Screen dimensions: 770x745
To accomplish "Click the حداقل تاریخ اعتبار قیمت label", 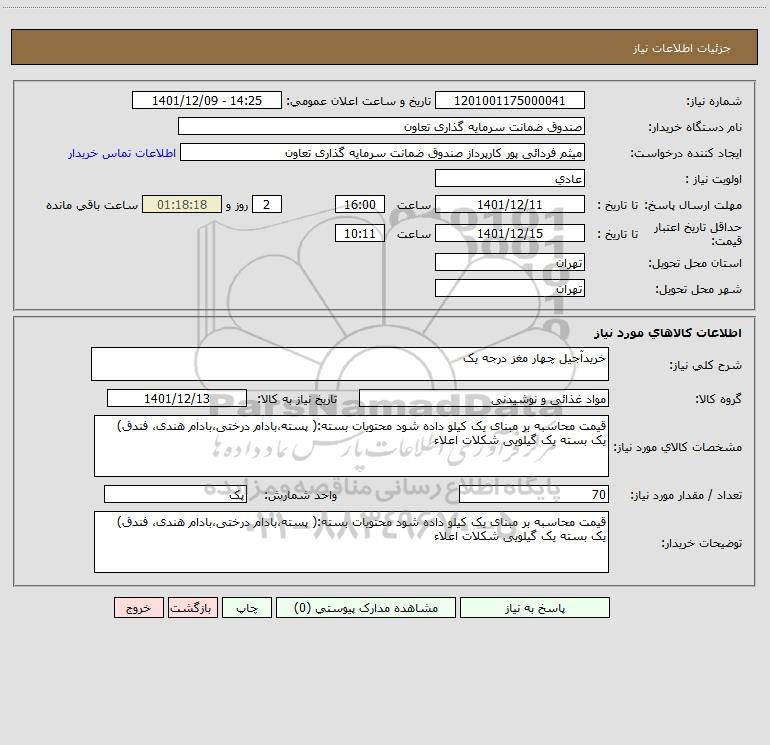I will [x=698, y=234].
